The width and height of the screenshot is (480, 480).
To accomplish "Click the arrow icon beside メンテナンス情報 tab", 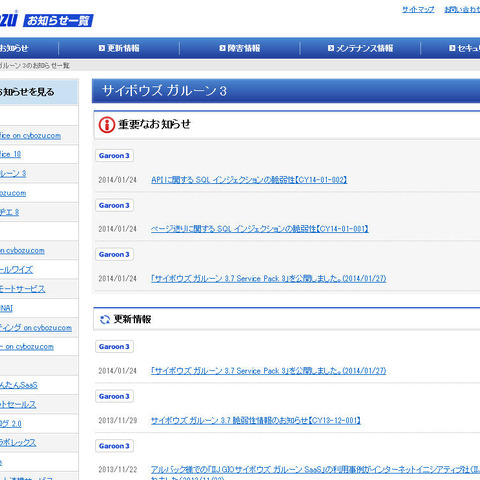I will 331,48.
